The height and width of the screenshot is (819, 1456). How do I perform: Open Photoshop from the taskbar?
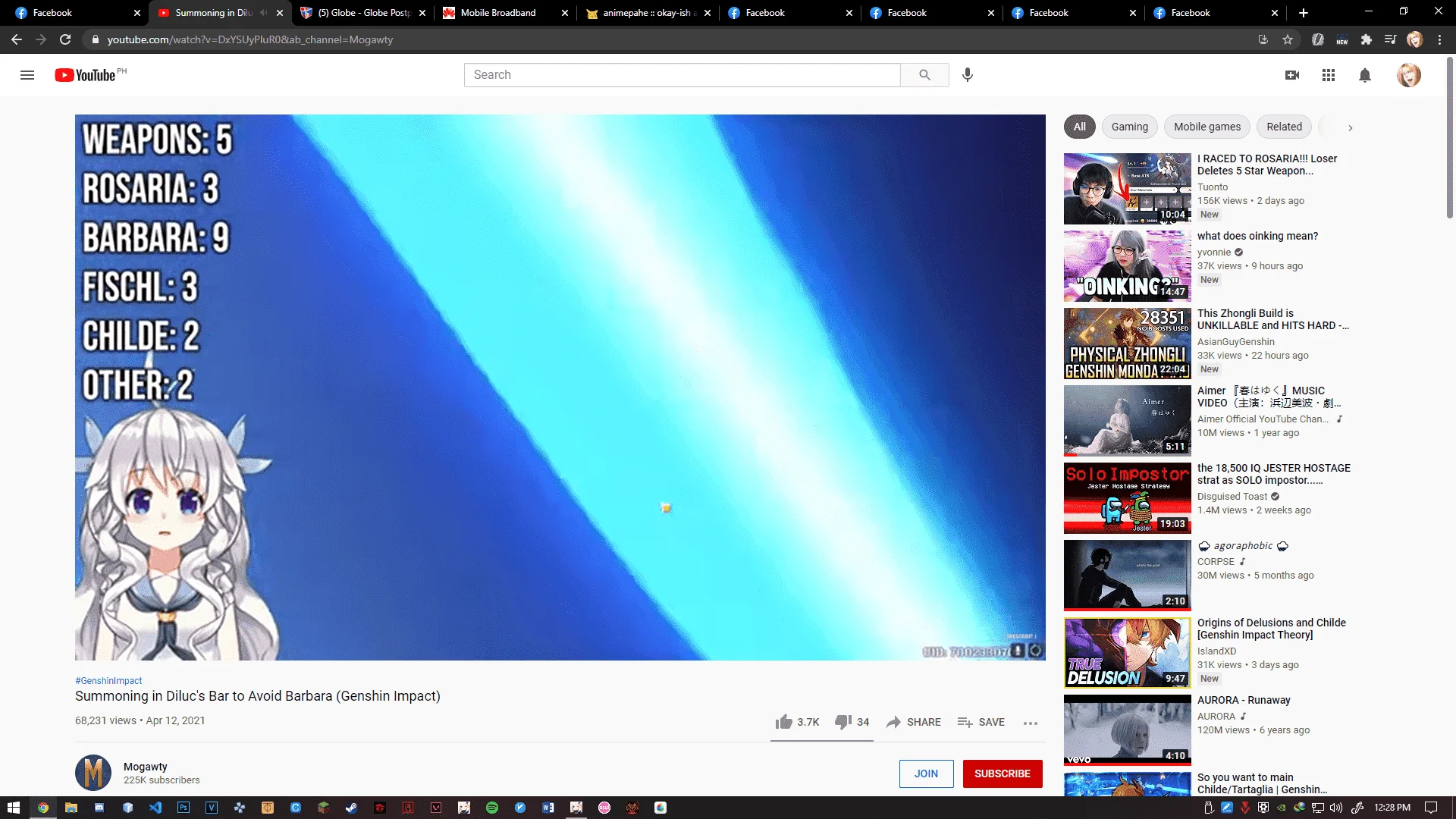tap(184, 808)
